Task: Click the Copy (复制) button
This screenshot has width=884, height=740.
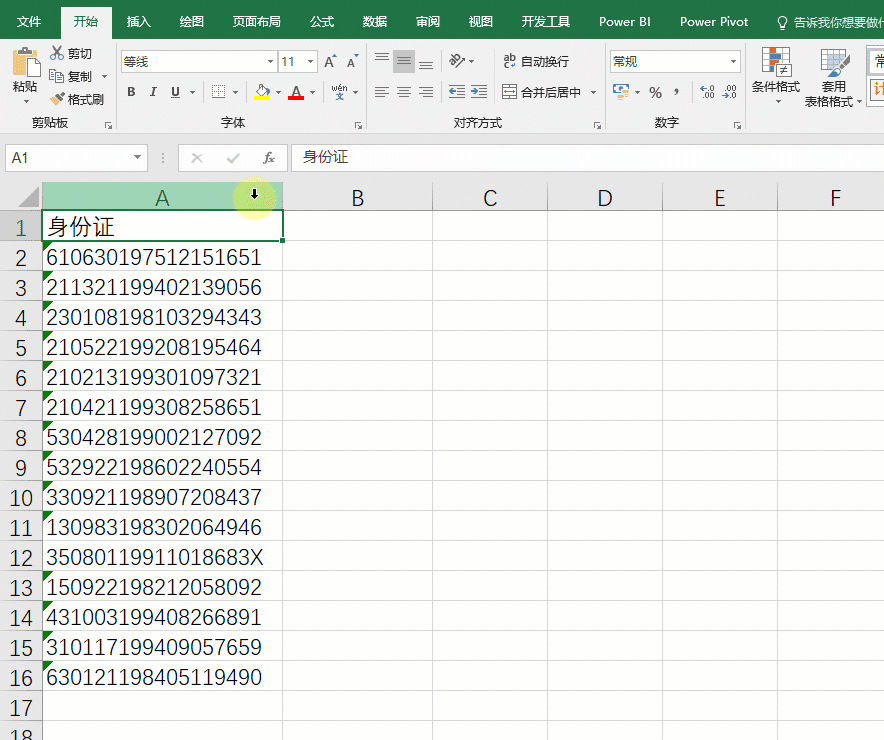Action: coord(72,76)
